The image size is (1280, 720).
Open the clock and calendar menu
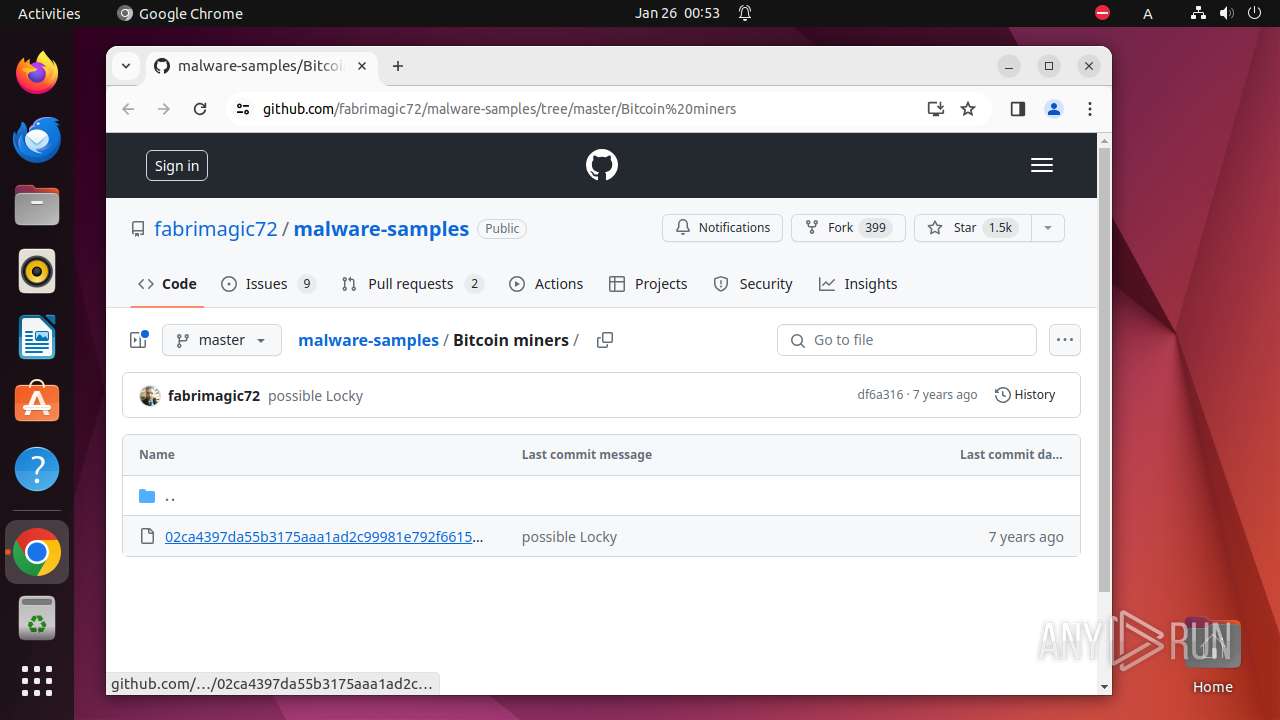pyautogui.click(x=677, y=13)
